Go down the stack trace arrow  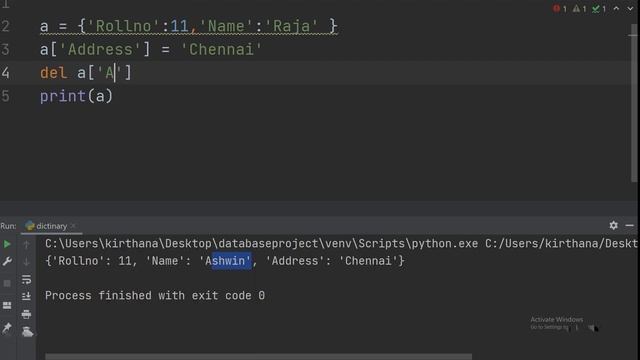27,262
